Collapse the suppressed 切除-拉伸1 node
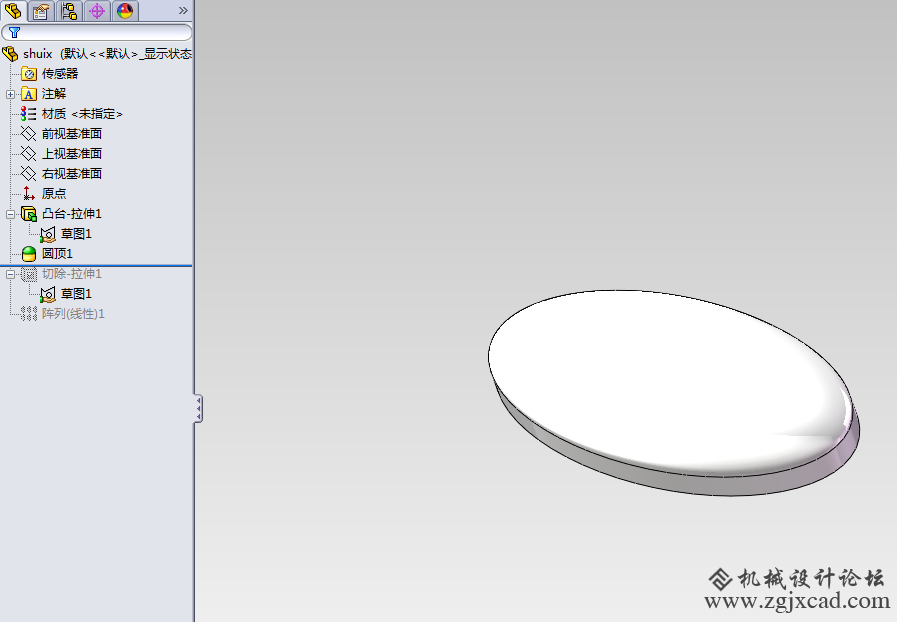 [10, 275]
